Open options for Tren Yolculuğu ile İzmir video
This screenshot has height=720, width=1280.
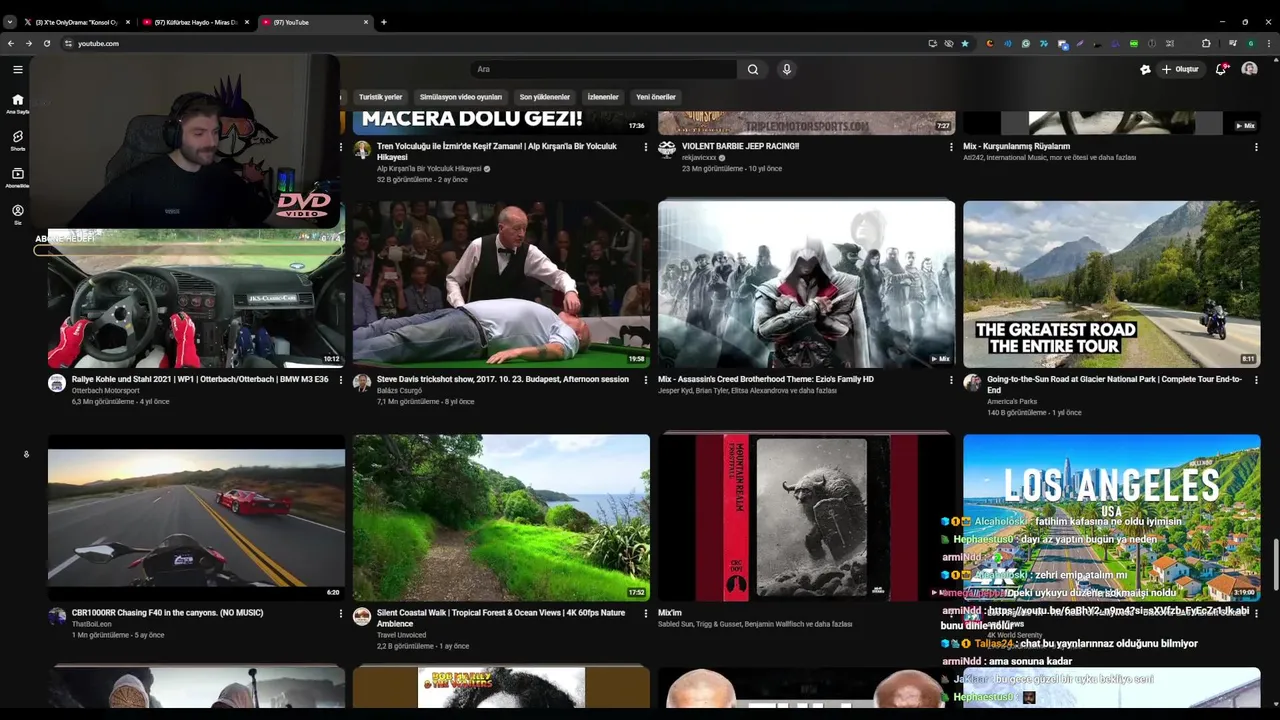[646, 147]
